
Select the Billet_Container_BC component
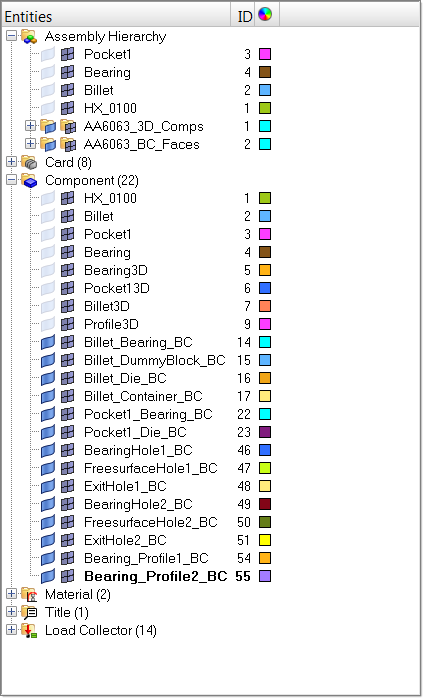pyautogui.click(x=143, y=396)
